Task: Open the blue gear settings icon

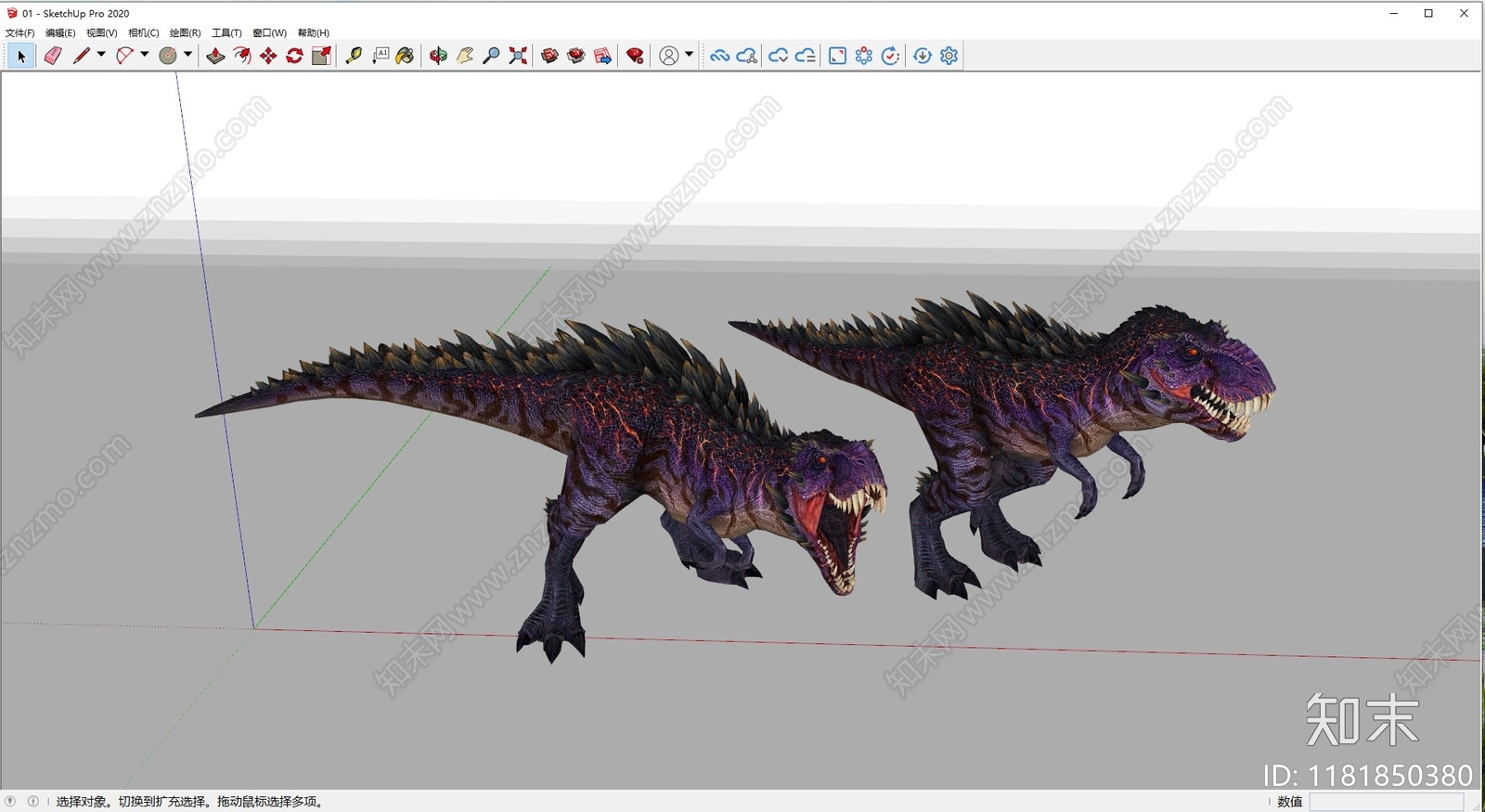Action: click(949, 57)
